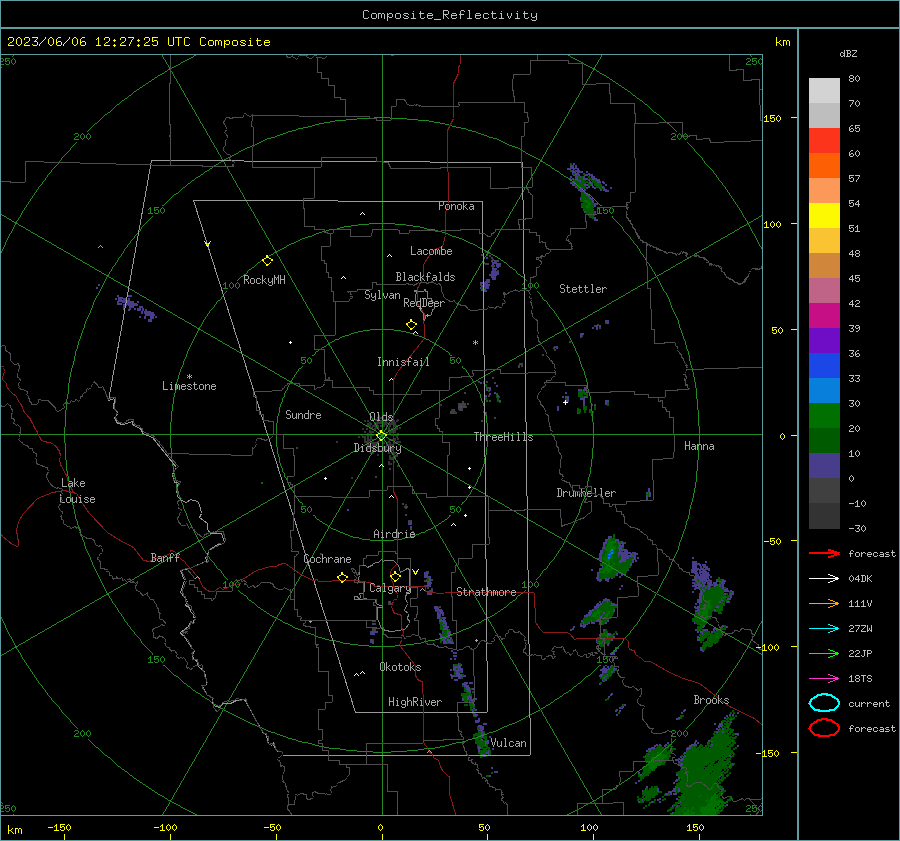Click the Didsbury label

(377, 448)
